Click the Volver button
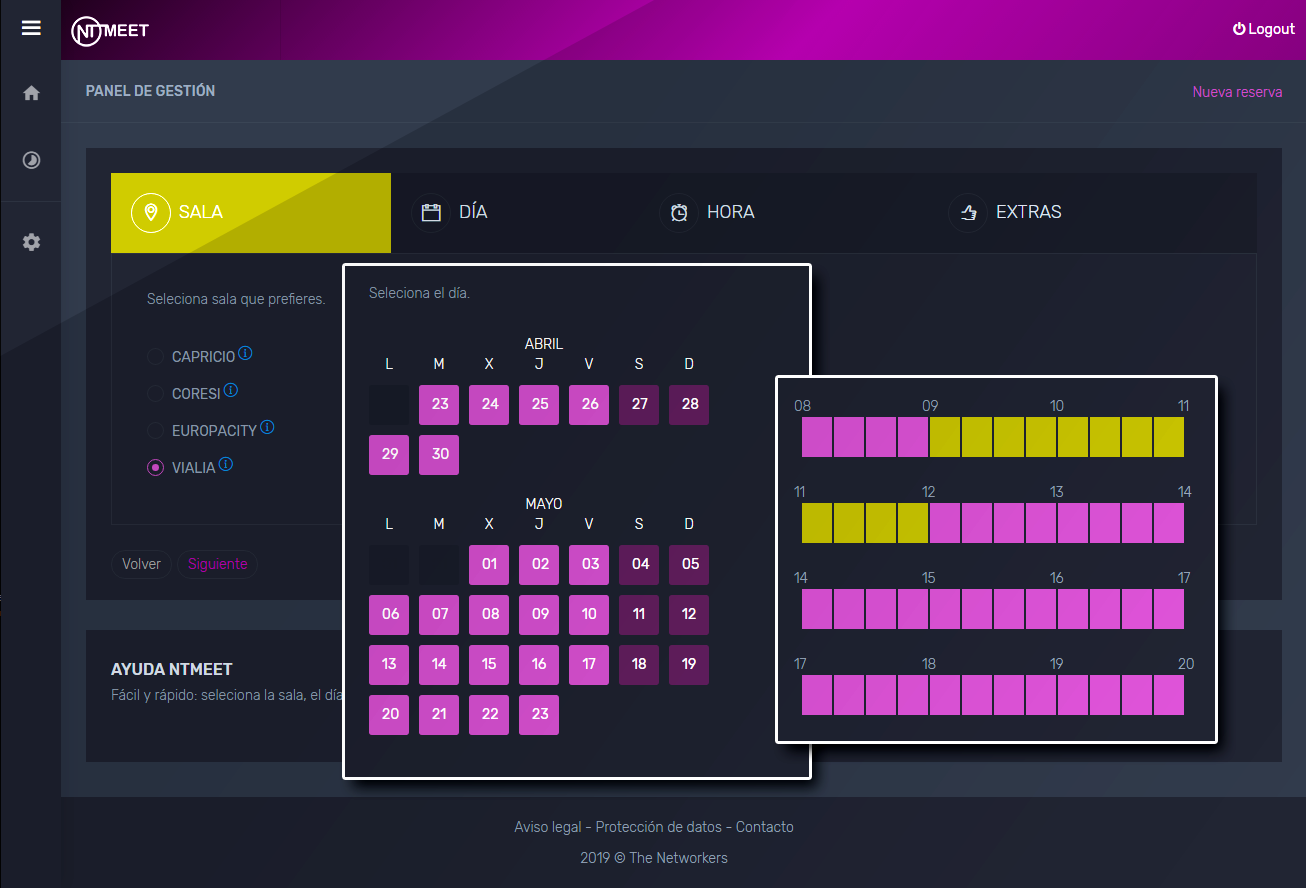 click(x=141, y=564)
